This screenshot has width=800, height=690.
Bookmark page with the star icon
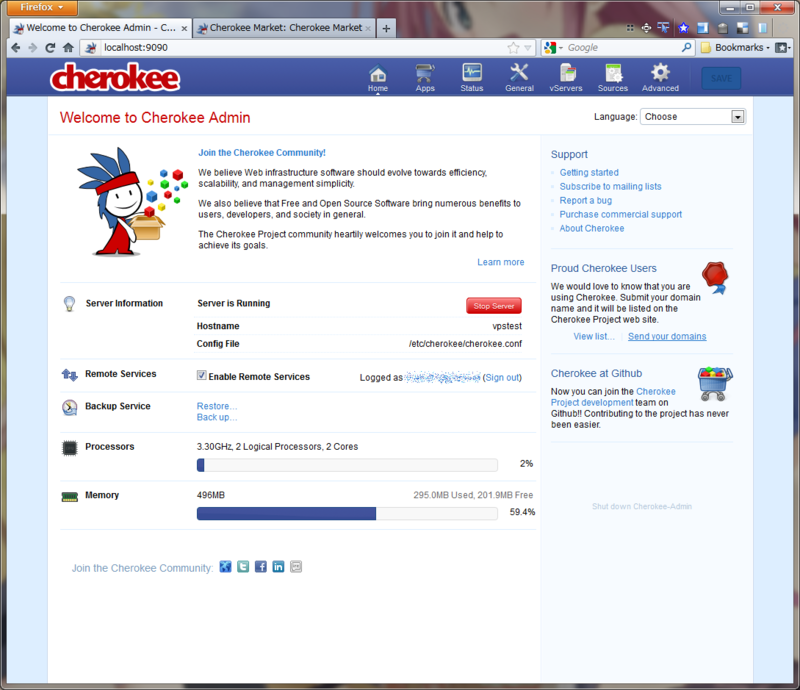(x=513, y=47)
